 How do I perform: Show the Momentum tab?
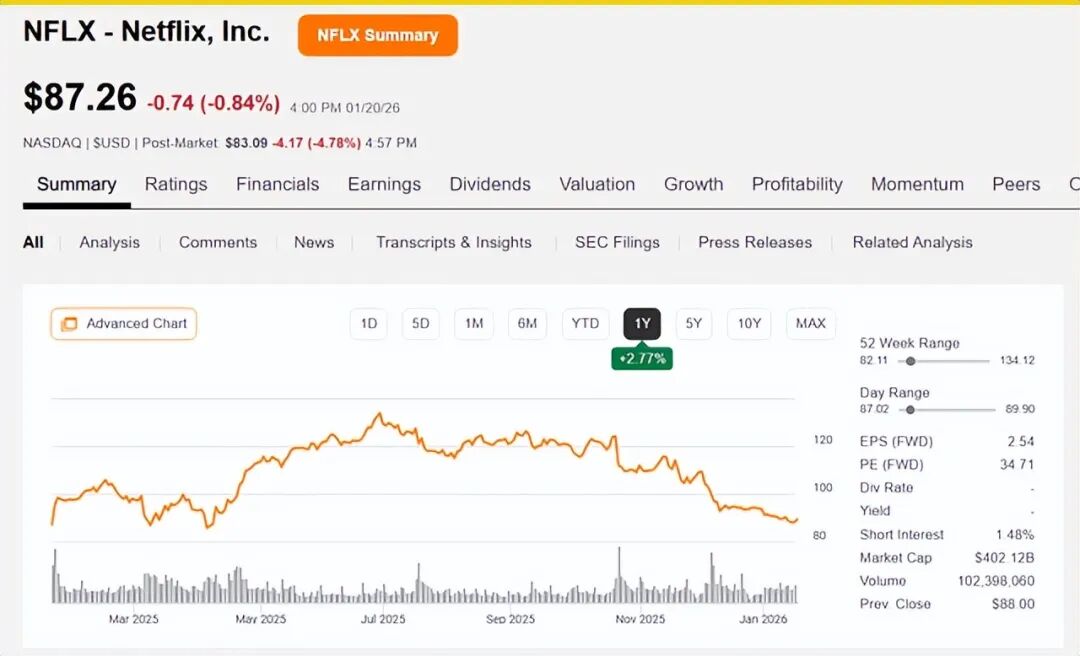coord(917,184)
